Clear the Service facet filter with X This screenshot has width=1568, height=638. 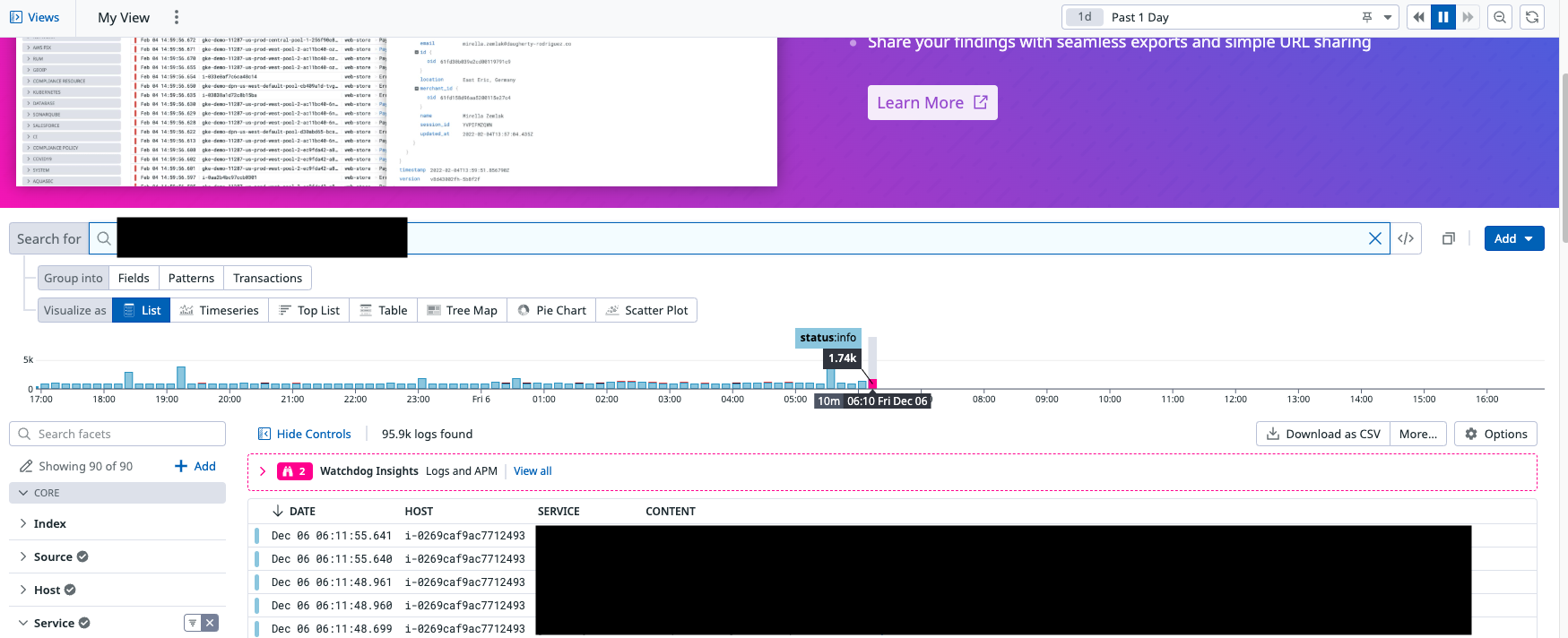(210, 623)
